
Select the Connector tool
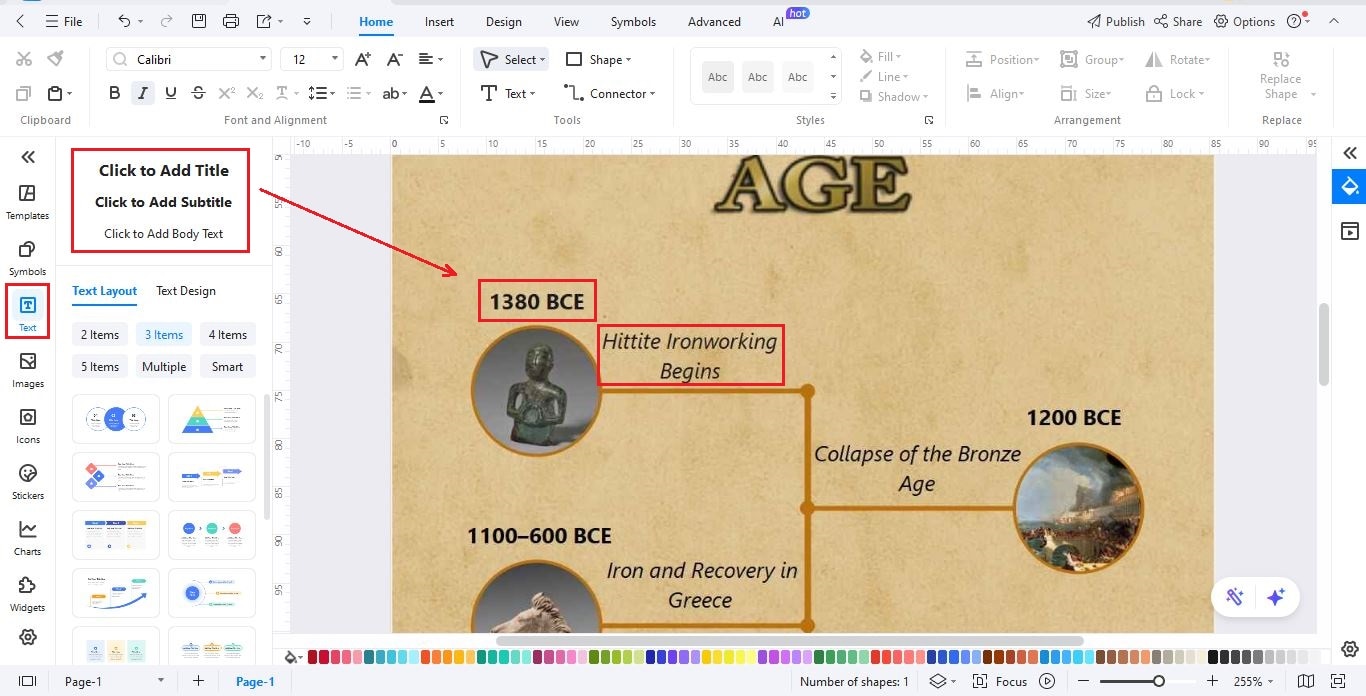610,93
